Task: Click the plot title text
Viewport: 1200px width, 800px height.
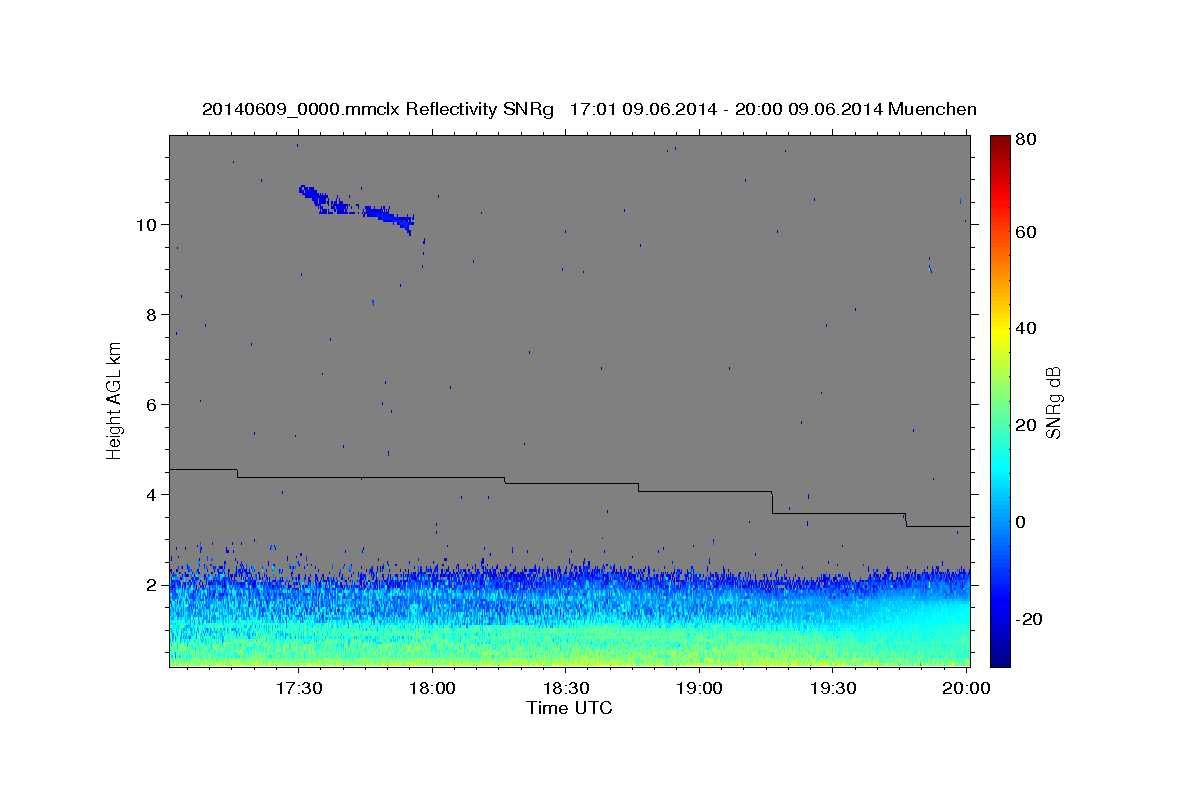Action: (x=589, y=109)
